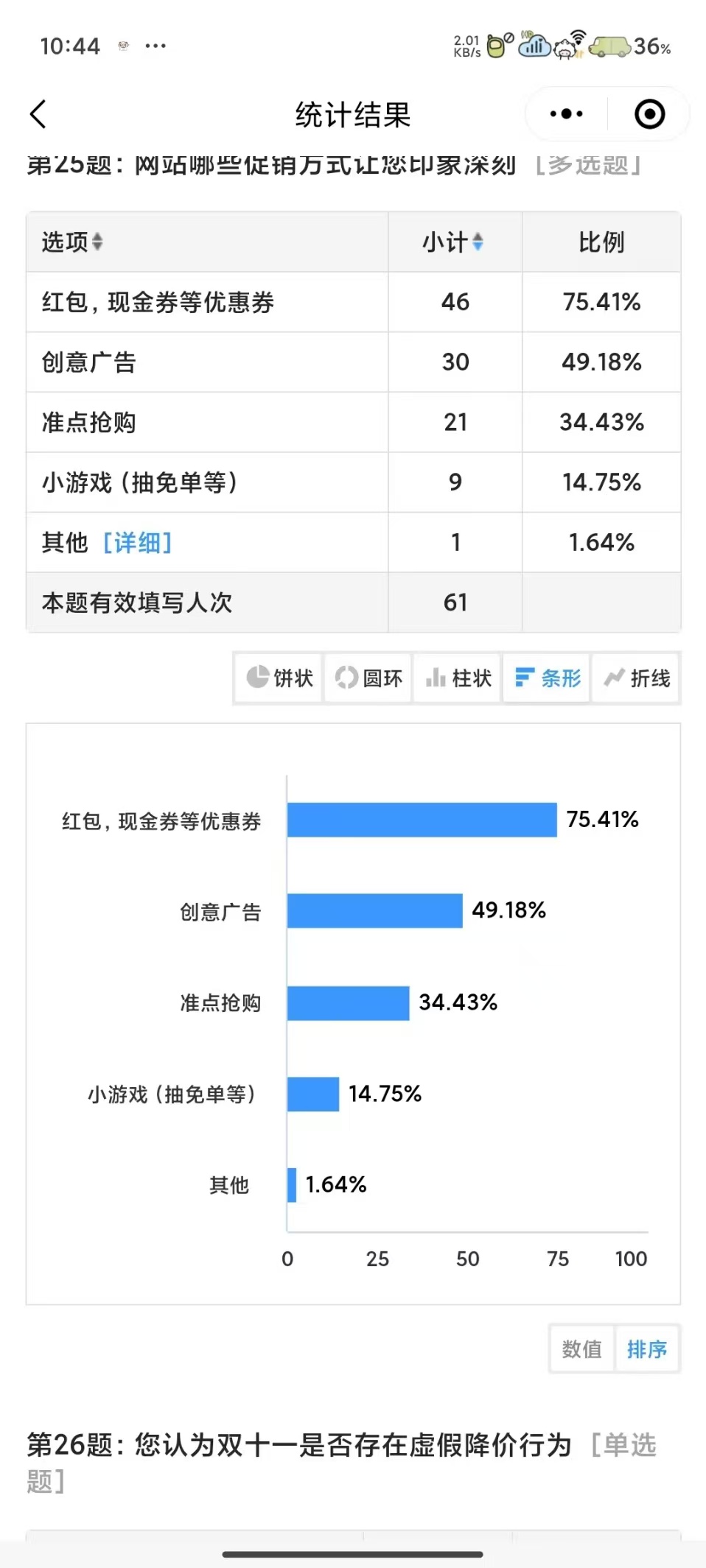Switch chart to 柱状 column view
Image resolution: width=706 pixels, height=1568 pixels.
coord(458,678)
